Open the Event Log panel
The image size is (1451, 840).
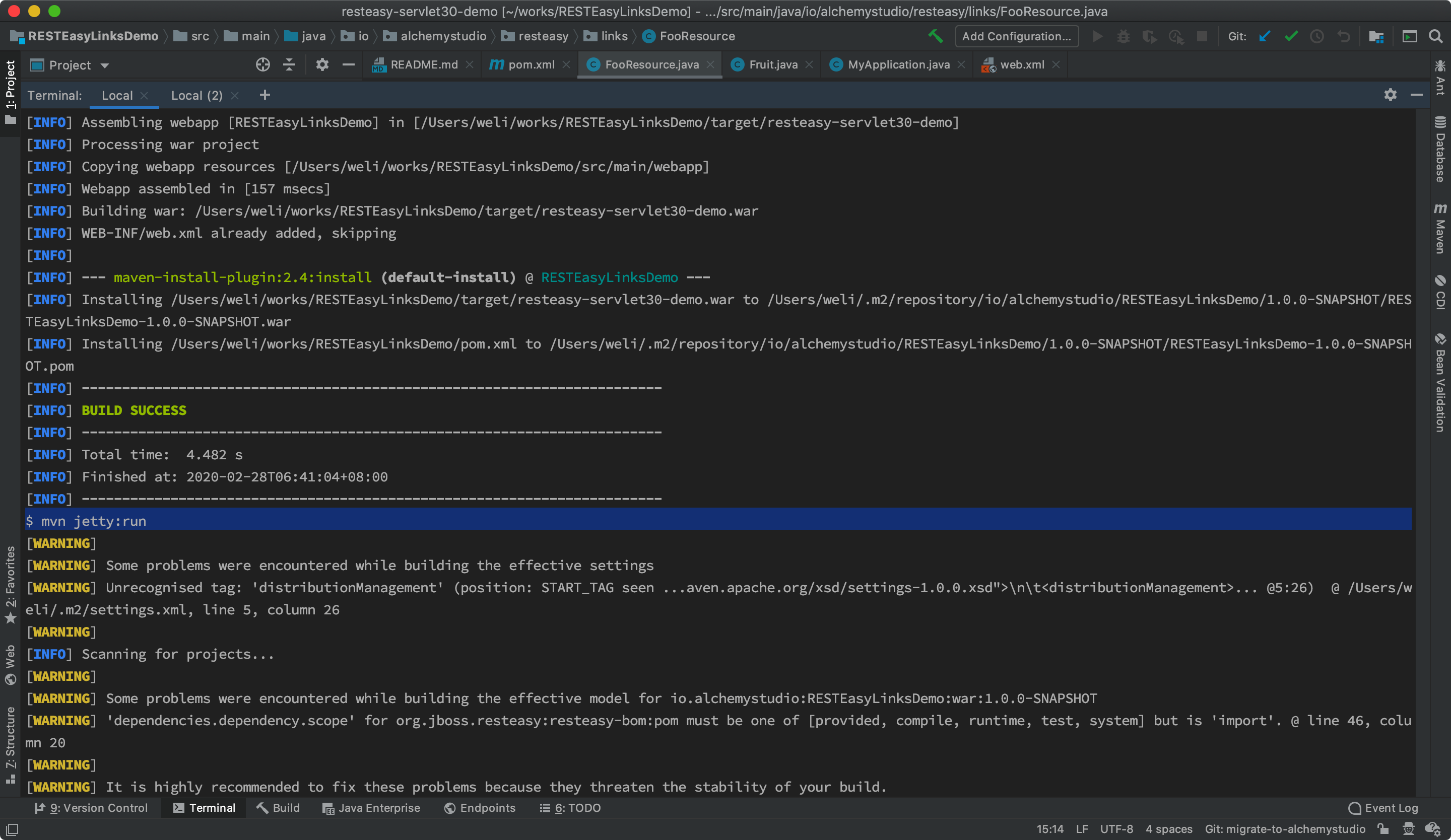[1383, 808]
